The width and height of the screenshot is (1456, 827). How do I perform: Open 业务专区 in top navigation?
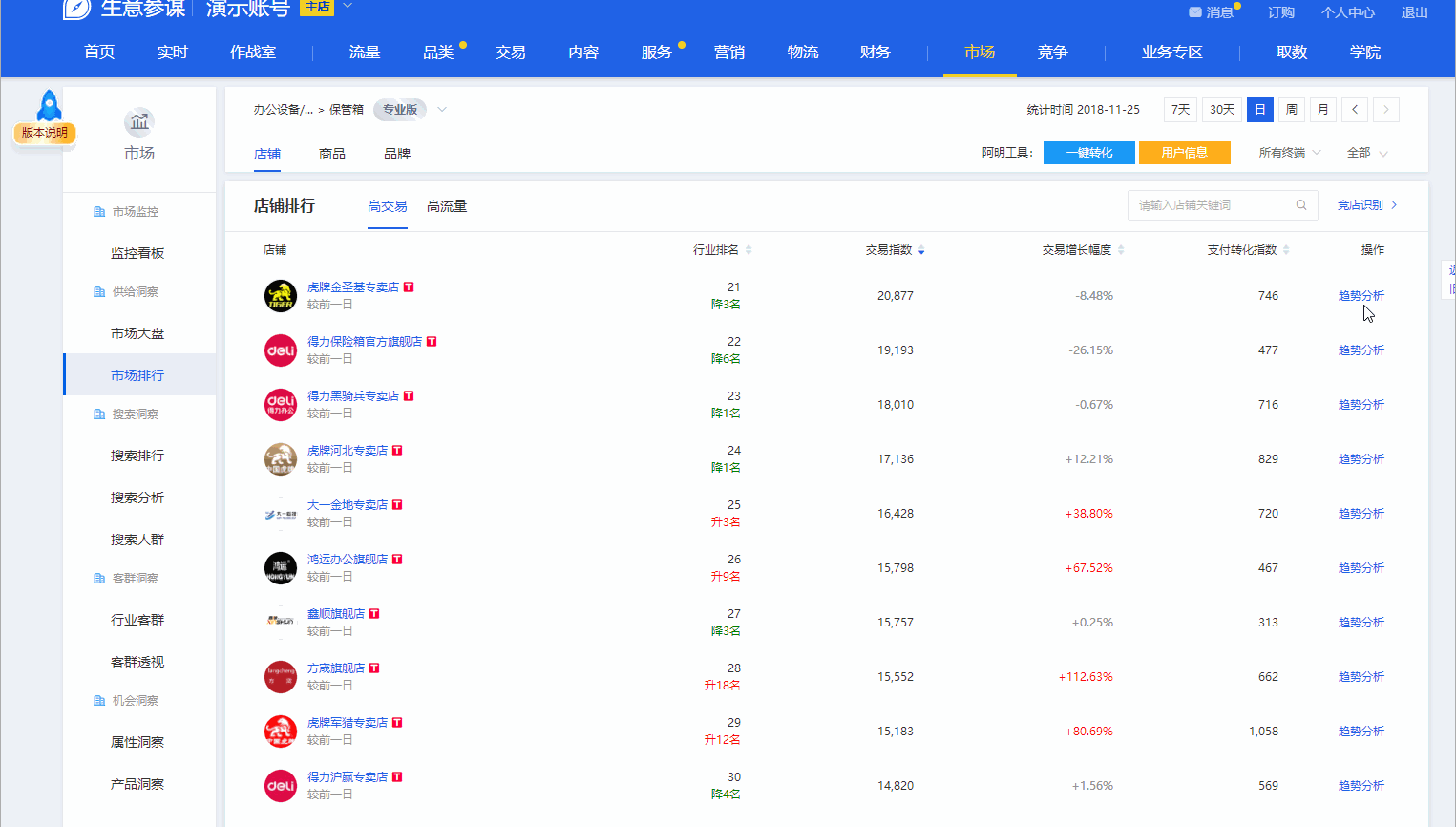1172,53
